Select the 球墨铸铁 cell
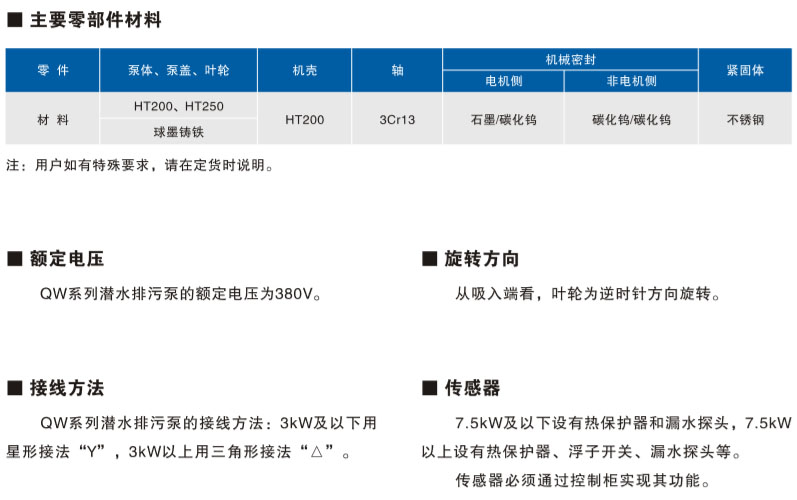The width and height of the screenshot is (797, 500). pyautogui.click(x=178, y=131)
